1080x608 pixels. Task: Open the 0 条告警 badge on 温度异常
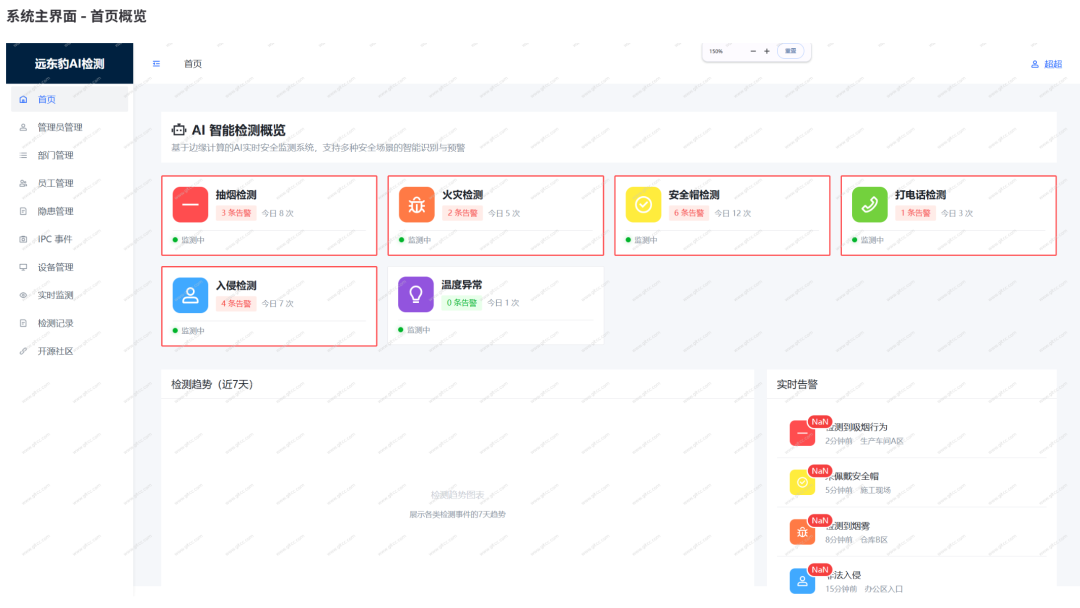pyautogui.click(x=461, y=302)
